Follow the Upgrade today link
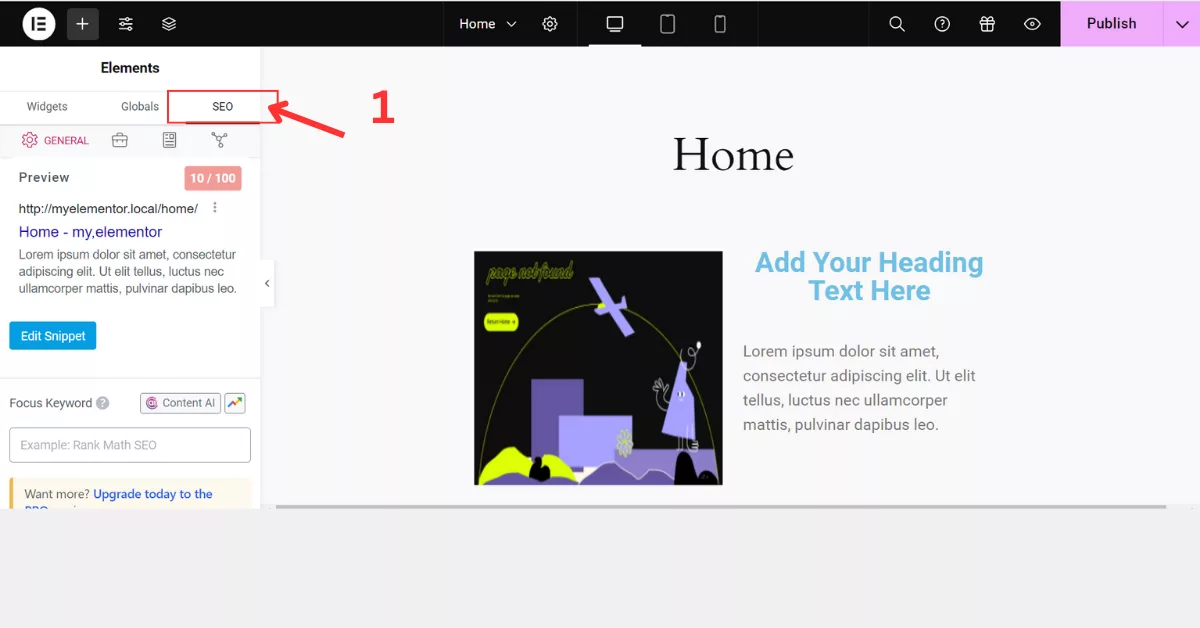The image size is (1200, 628). pyautogui.click(x=152, y=494)
